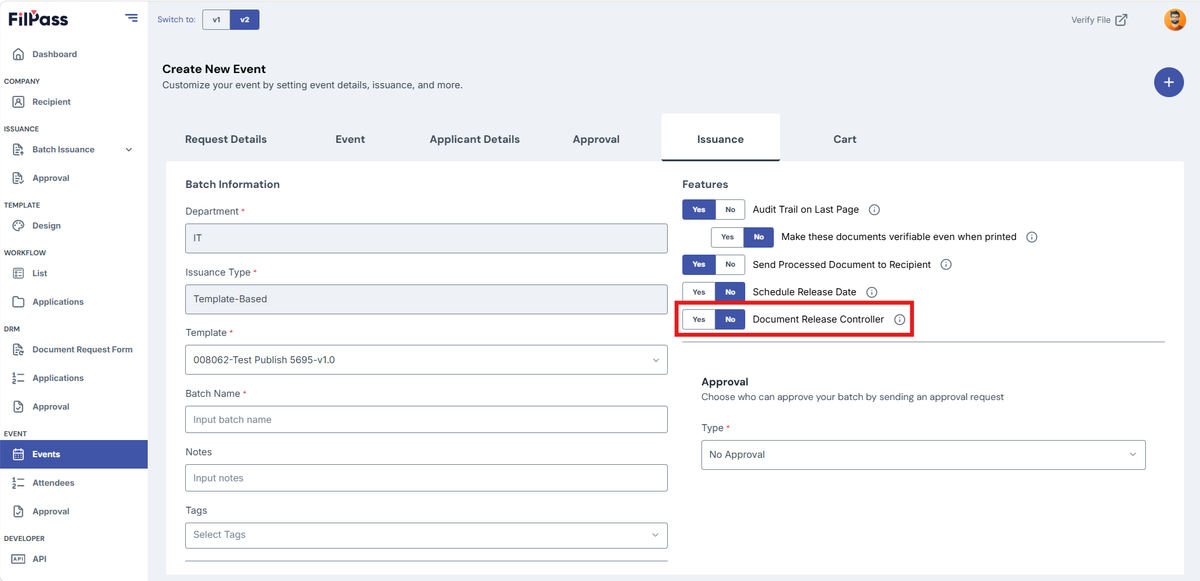Open the Cart tab
The height and width of the screenshot is (581, 1200).
[x=845, y=139]
